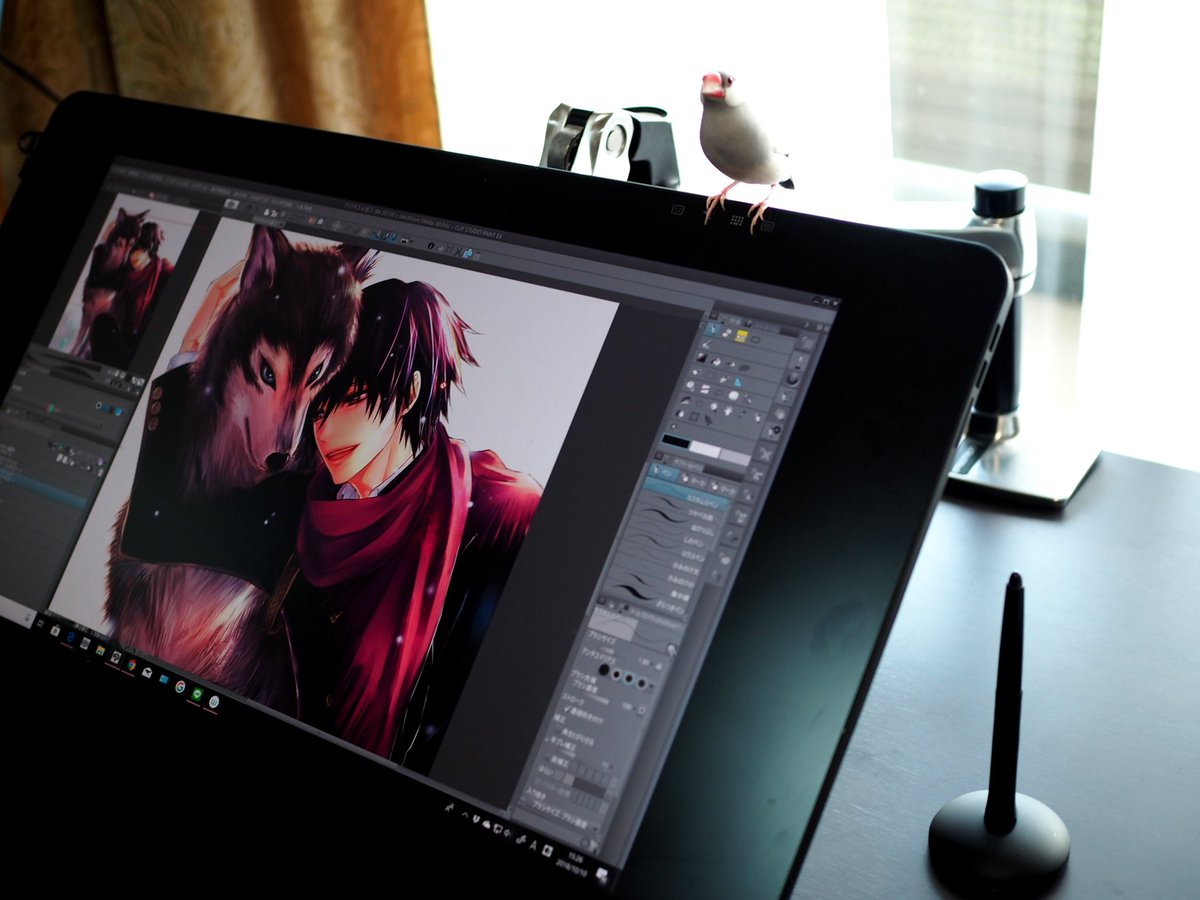Open the Clip Studio icon on the taskbar
This screenshot has width=1200, height=900.
pyautogui.click(x=116, y=657)
